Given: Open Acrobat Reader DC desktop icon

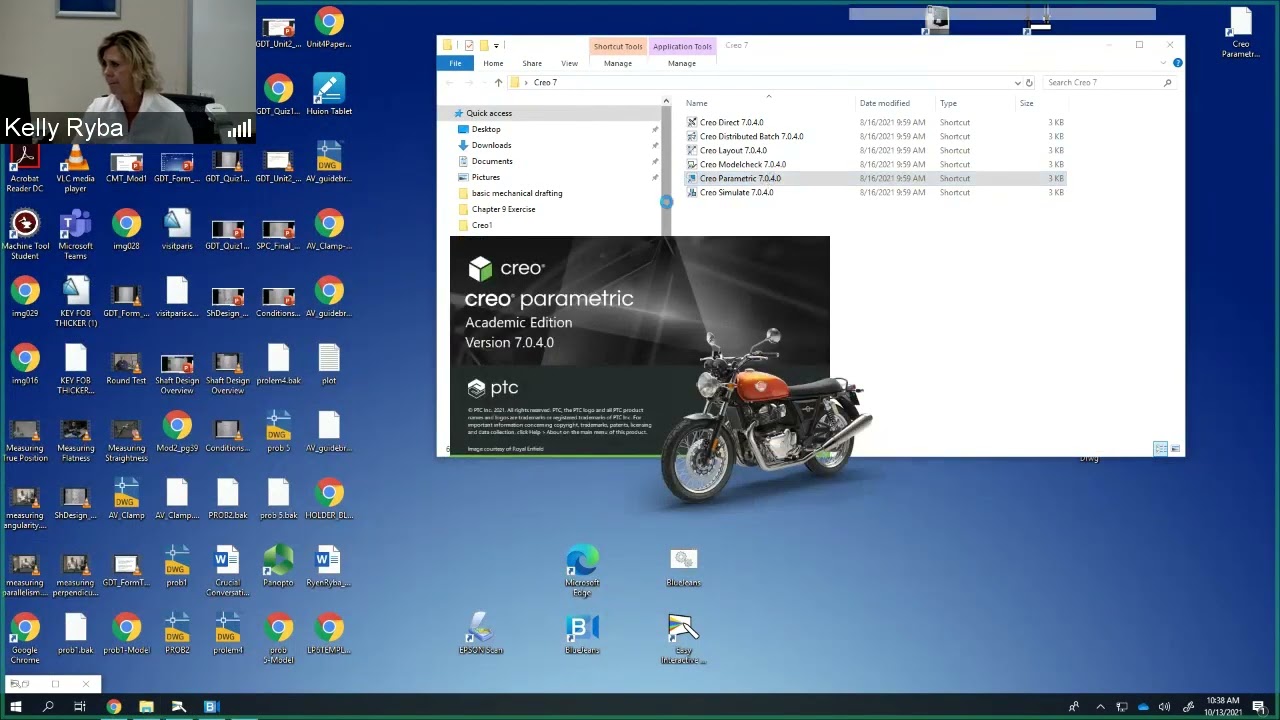Looking at the screenshot, I should coord(25,169).
